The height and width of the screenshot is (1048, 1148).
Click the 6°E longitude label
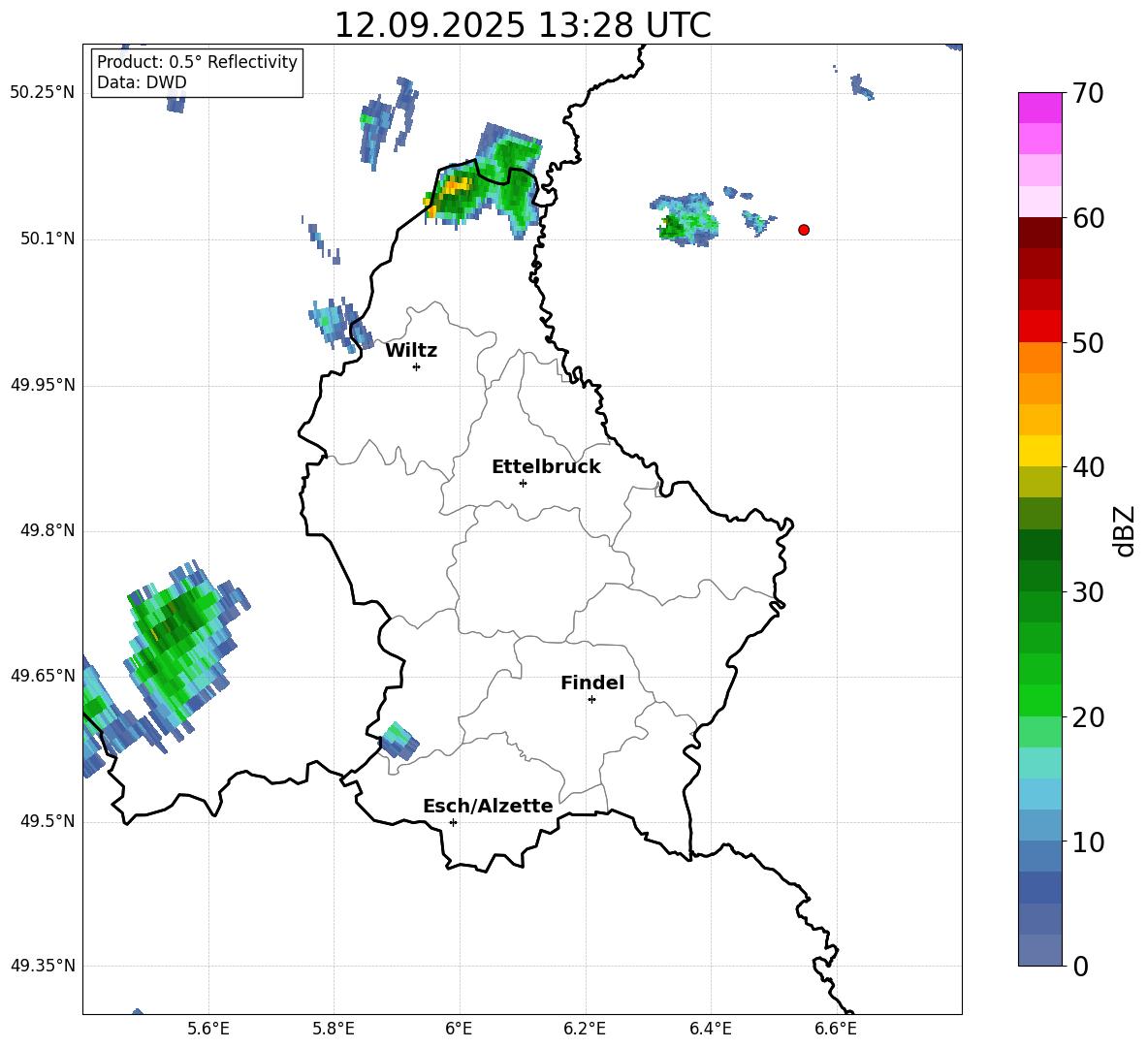pyautogui.click(x=459, y=1029)
